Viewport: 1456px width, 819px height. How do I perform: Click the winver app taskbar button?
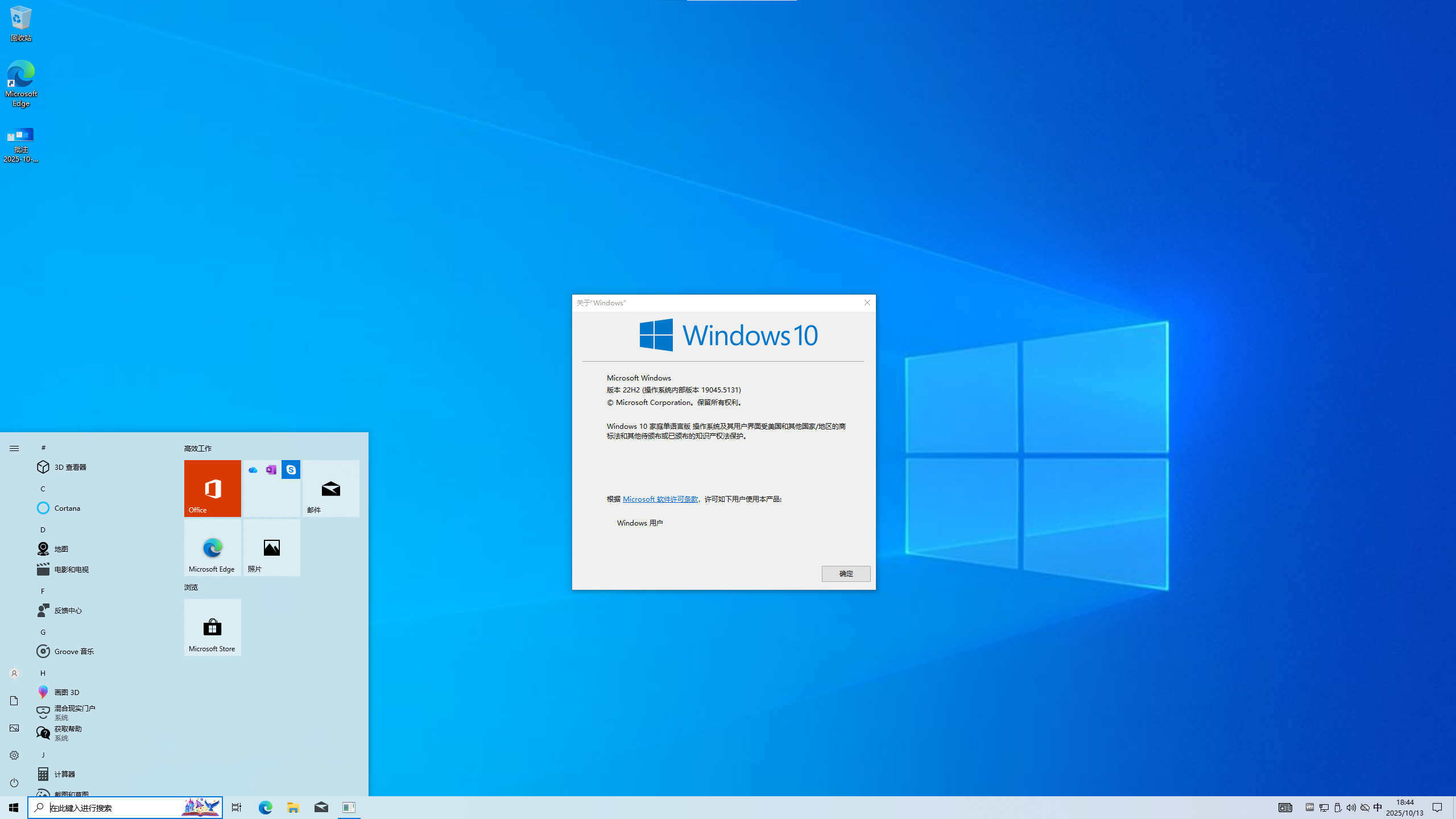tap(349, 808)
